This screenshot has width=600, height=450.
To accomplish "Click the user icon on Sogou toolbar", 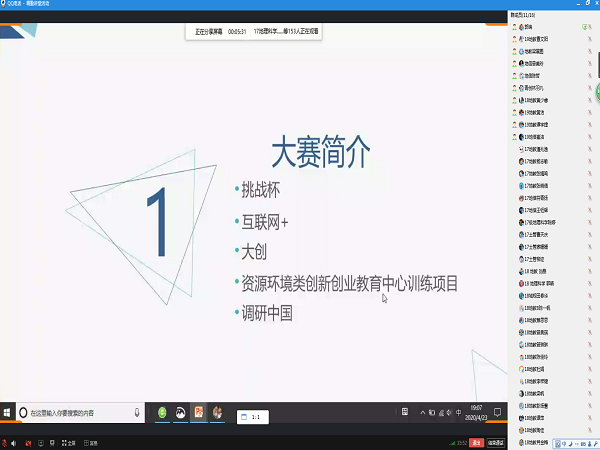I will [590, 444].
